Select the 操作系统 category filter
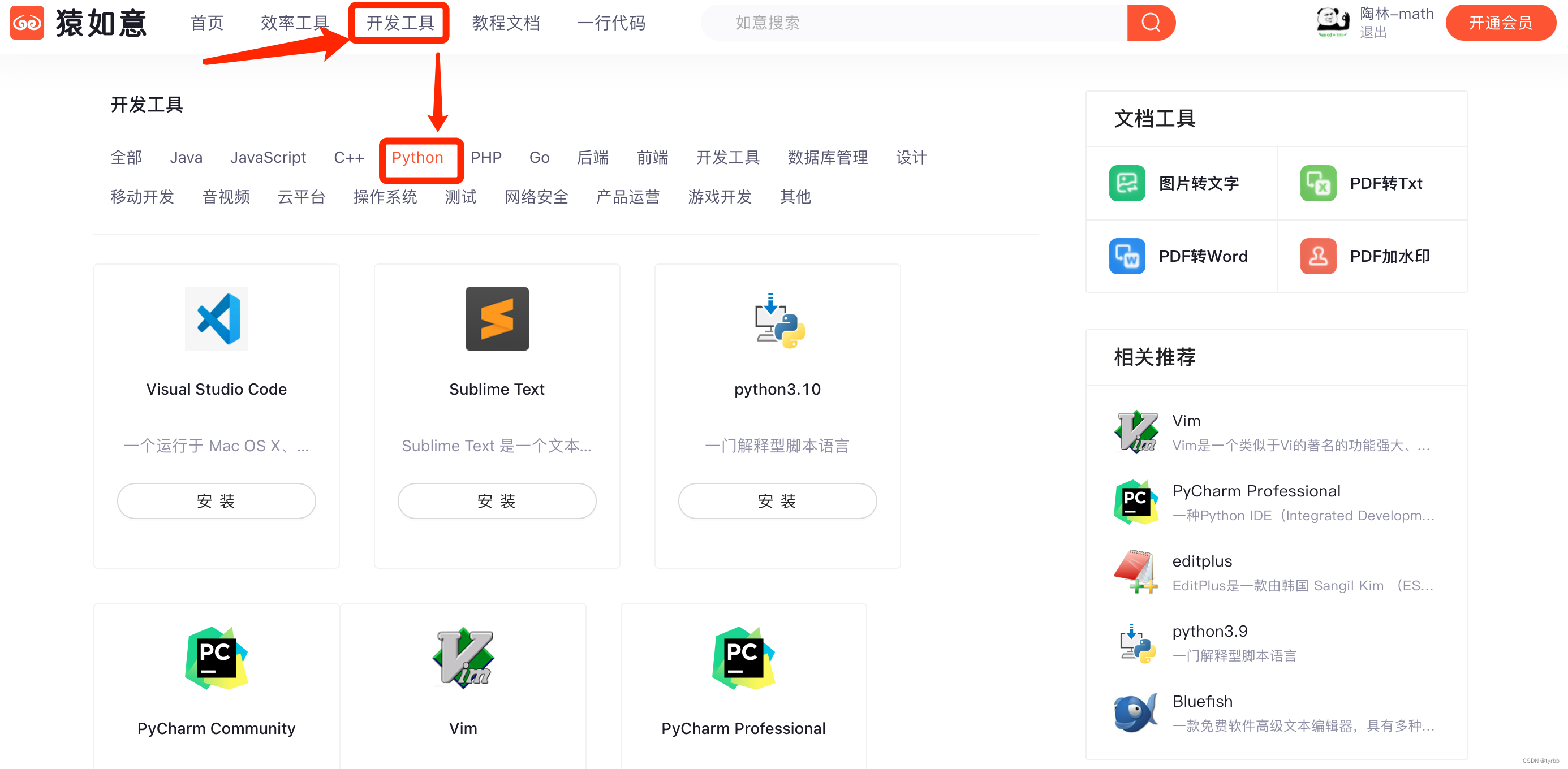 [x=385, y=197]
